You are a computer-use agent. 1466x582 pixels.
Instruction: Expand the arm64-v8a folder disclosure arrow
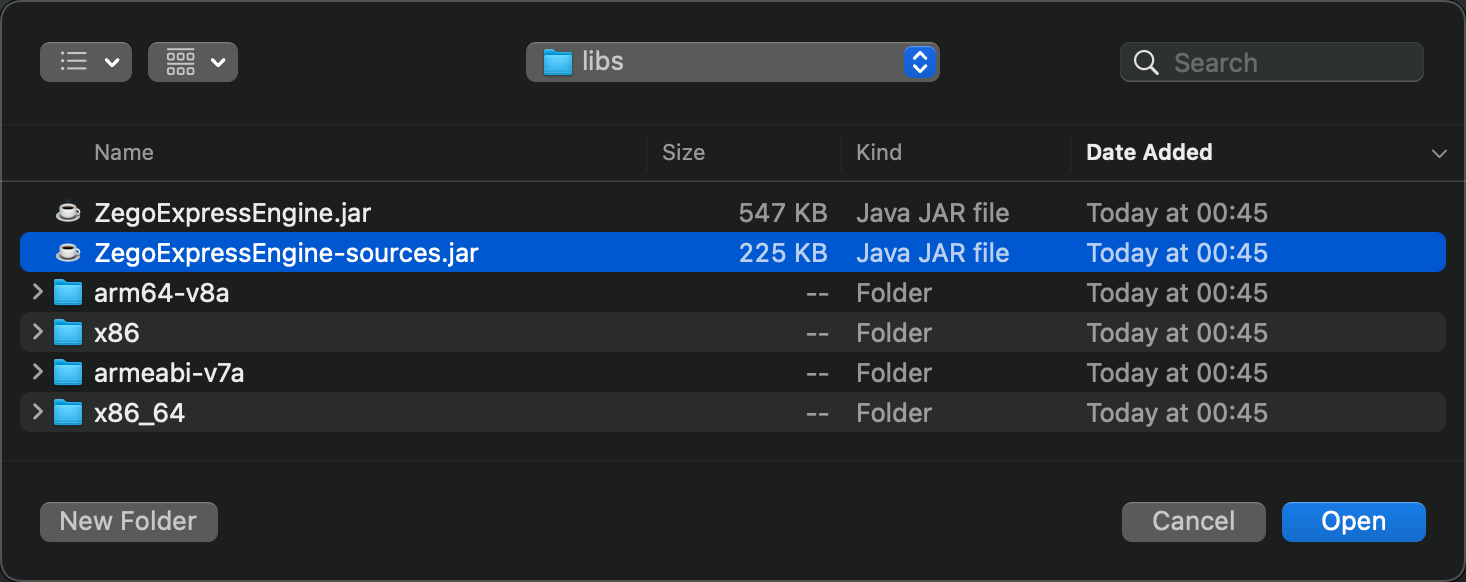click(x=37, y=292)
